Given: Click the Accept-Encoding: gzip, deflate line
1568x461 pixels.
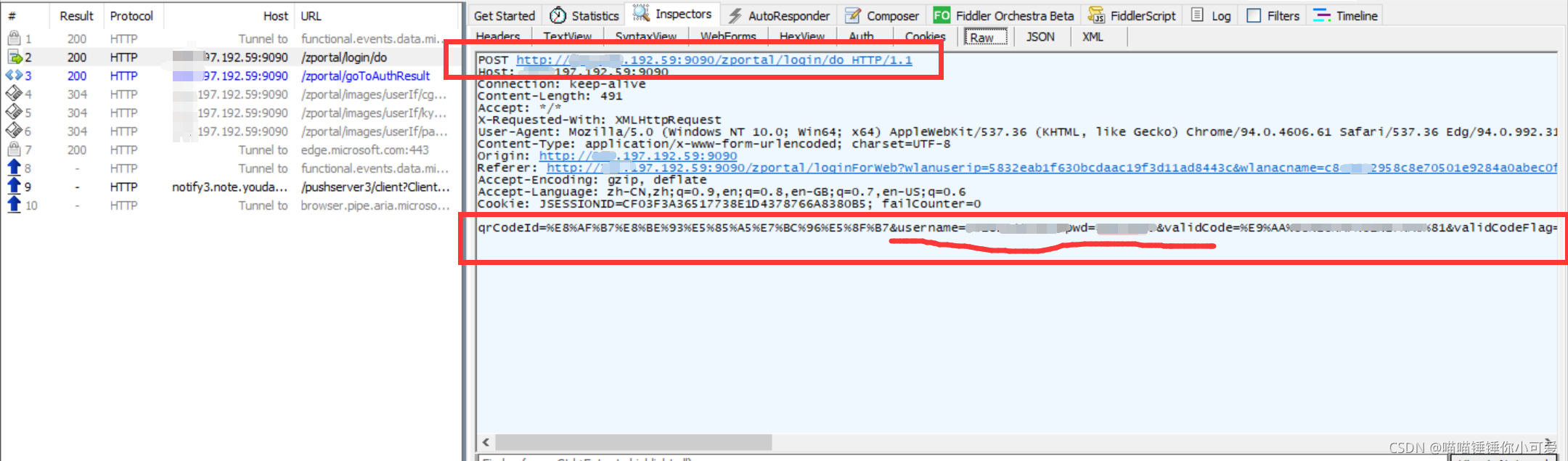Looking at the screenshot, I should [592, 180].
